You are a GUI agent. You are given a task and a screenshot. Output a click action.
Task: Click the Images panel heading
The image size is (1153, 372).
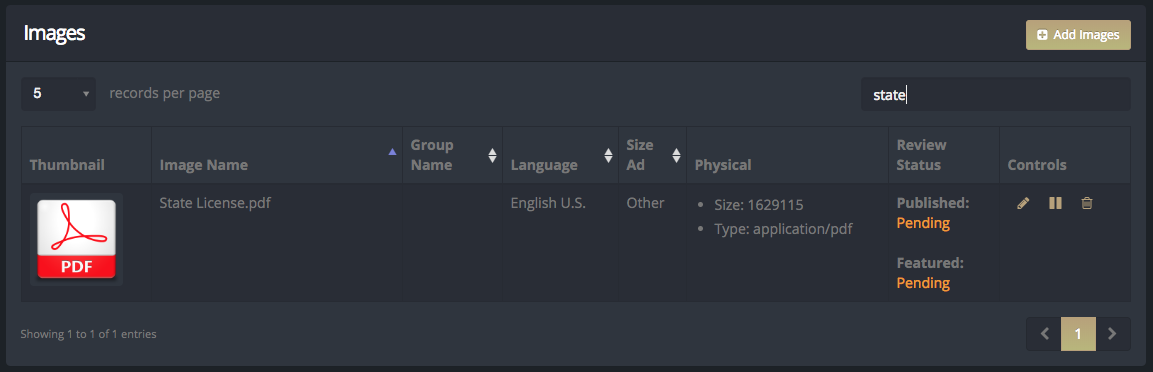[x=54, y=33]
